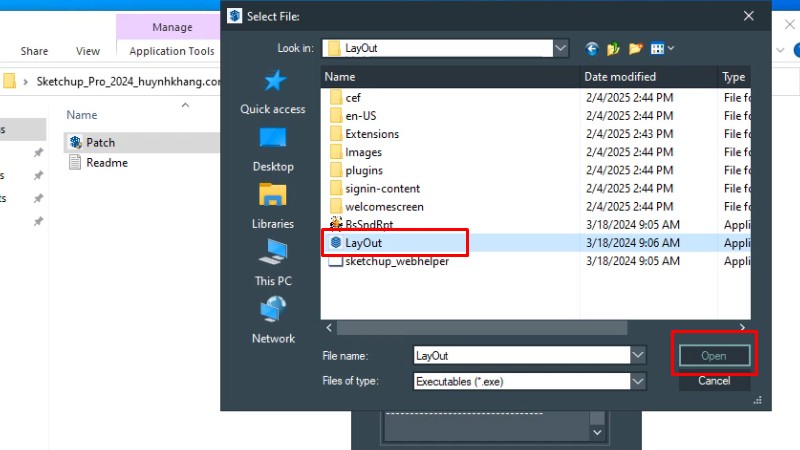Click the Go back navigation icon
Image resolution: width=800 pixels, height=450 pixels.
point(592,48)
